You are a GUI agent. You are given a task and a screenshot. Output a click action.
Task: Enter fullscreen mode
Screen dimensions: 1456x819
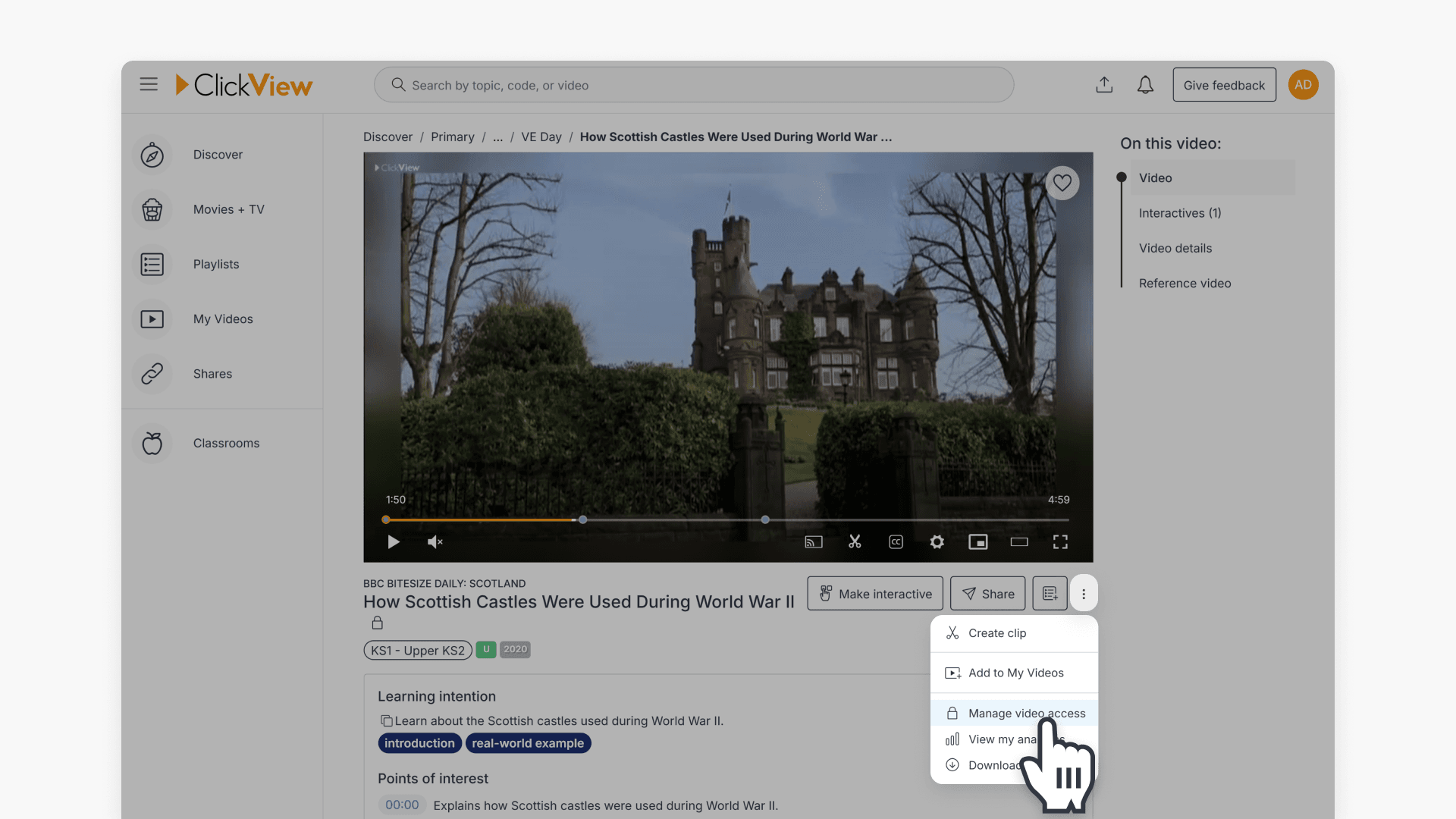1060,541
